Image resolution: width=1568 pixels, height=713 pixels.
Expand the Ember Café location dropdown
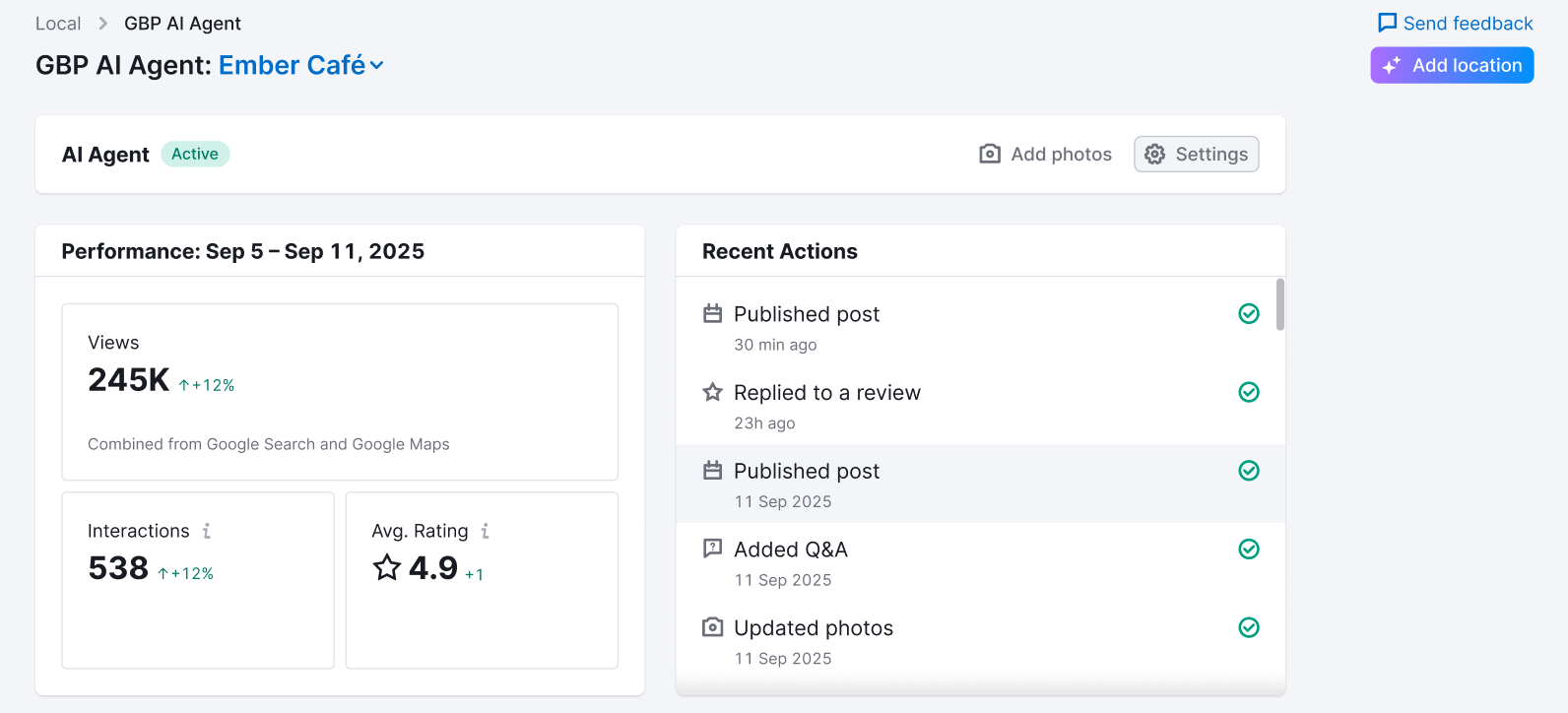point(294,65)
